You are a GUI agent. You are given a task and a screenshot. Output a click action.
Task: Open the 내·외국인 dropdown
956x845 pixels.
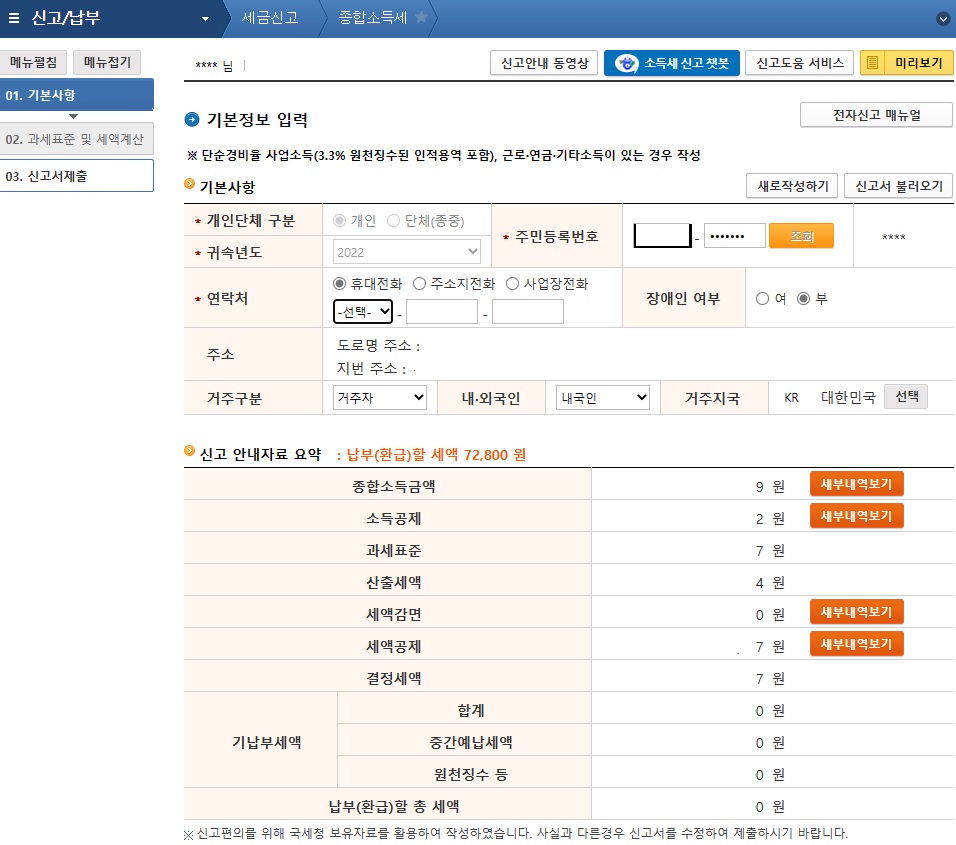point(600,397)
